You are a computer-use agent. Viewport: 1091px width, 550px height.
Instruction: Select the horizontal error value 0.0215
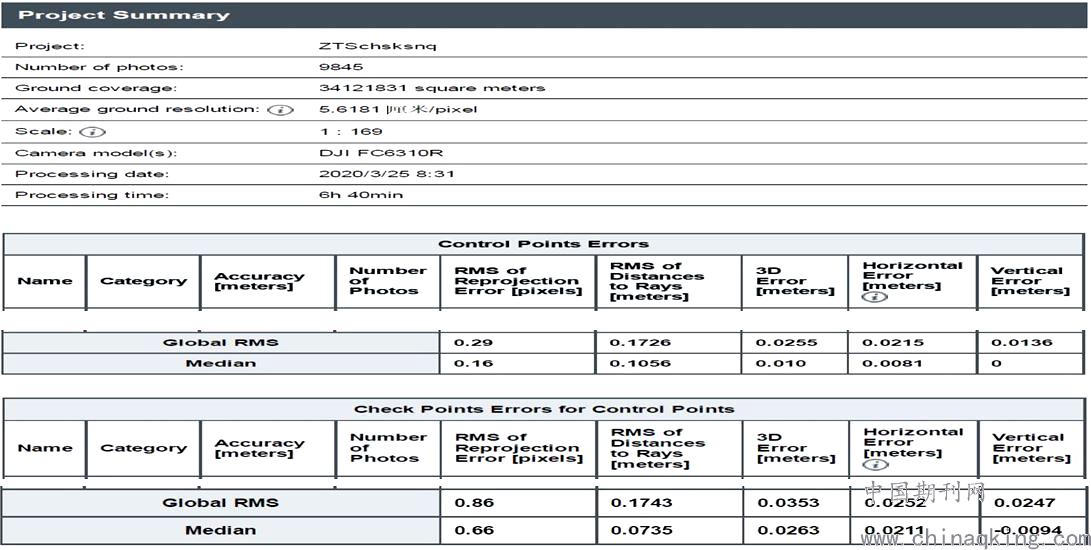point(893,343)
